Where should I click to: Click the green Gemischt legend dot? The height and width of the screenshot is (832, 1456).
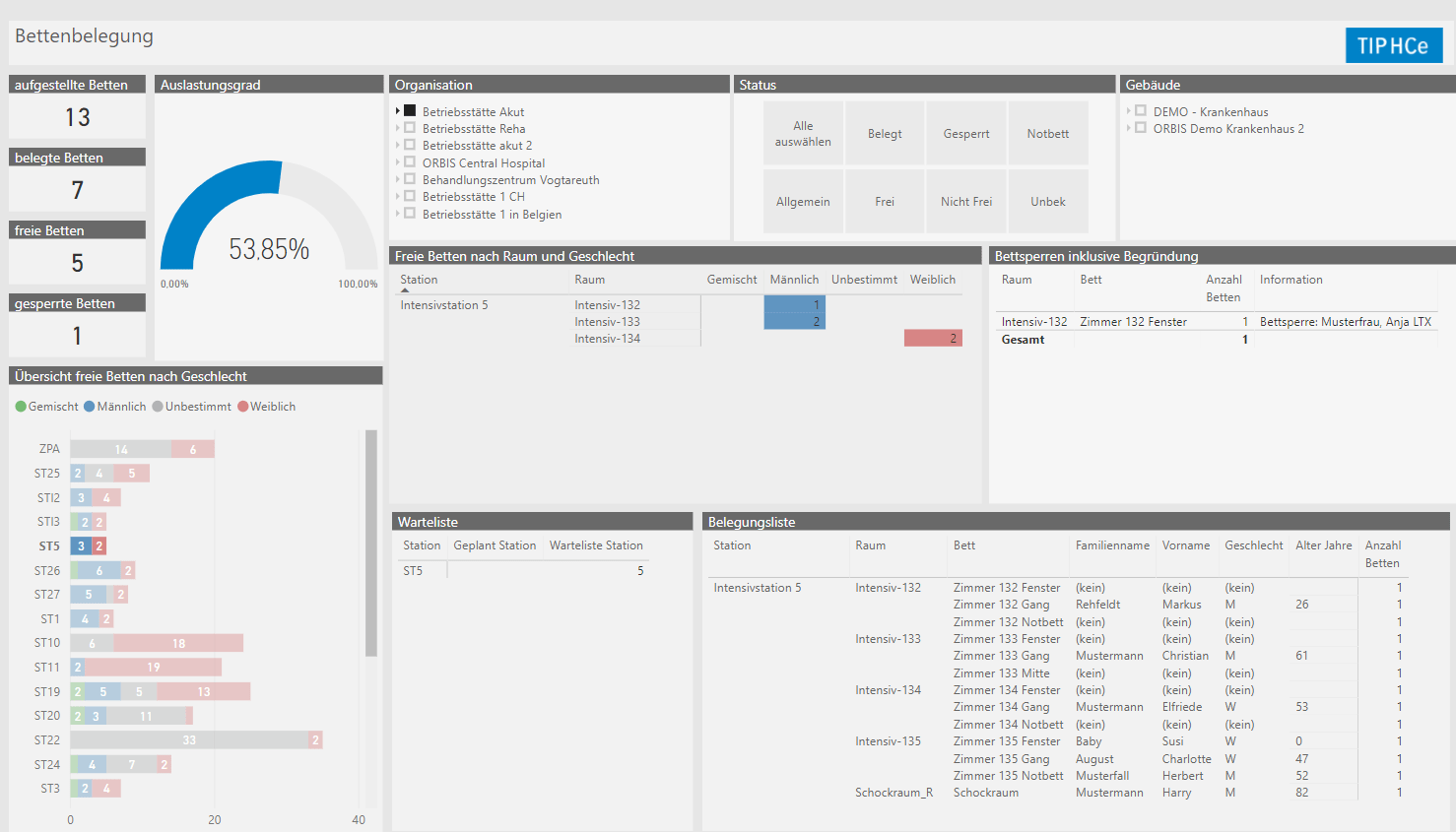[21, 407]
